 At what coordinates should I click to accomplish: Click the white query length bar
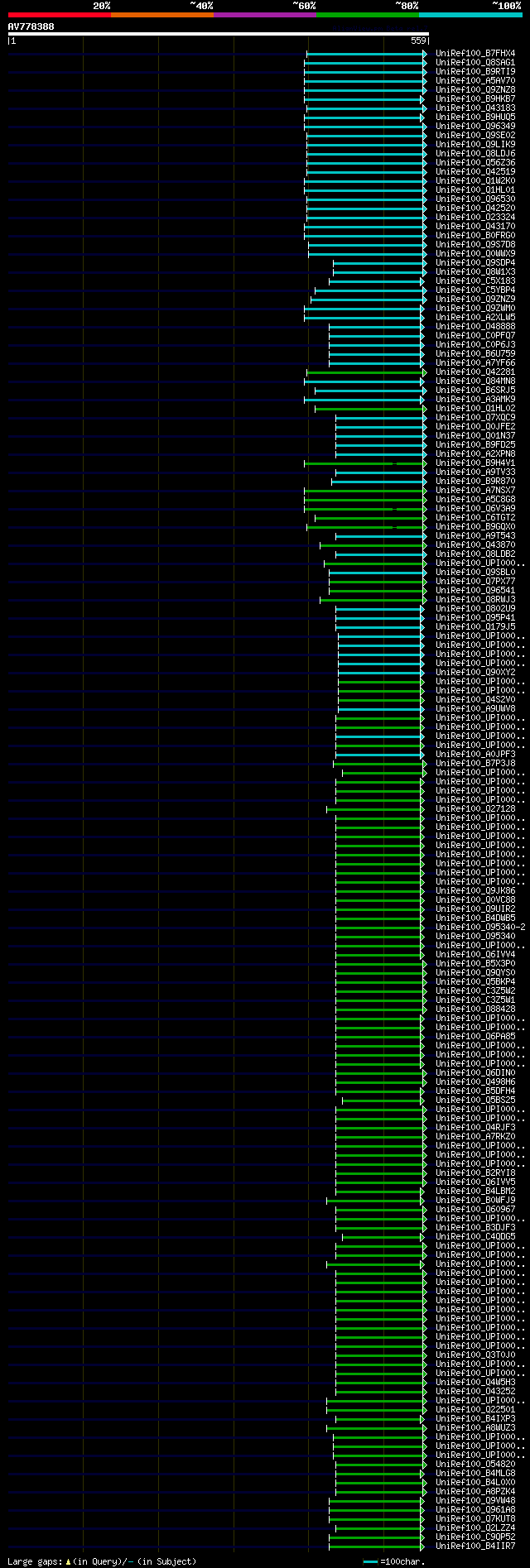point(219,34)
